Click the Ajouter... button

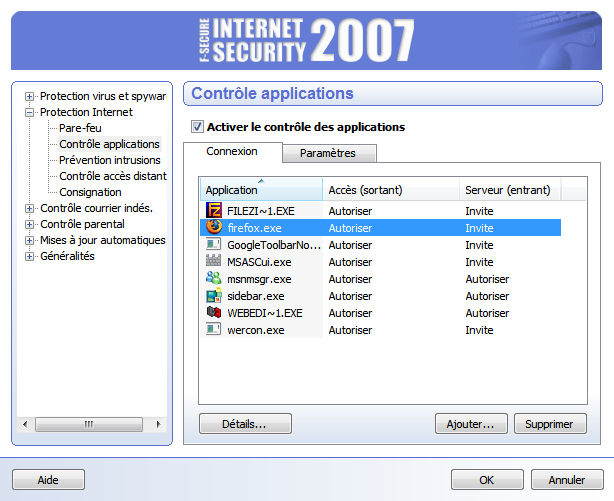(471, 424)
